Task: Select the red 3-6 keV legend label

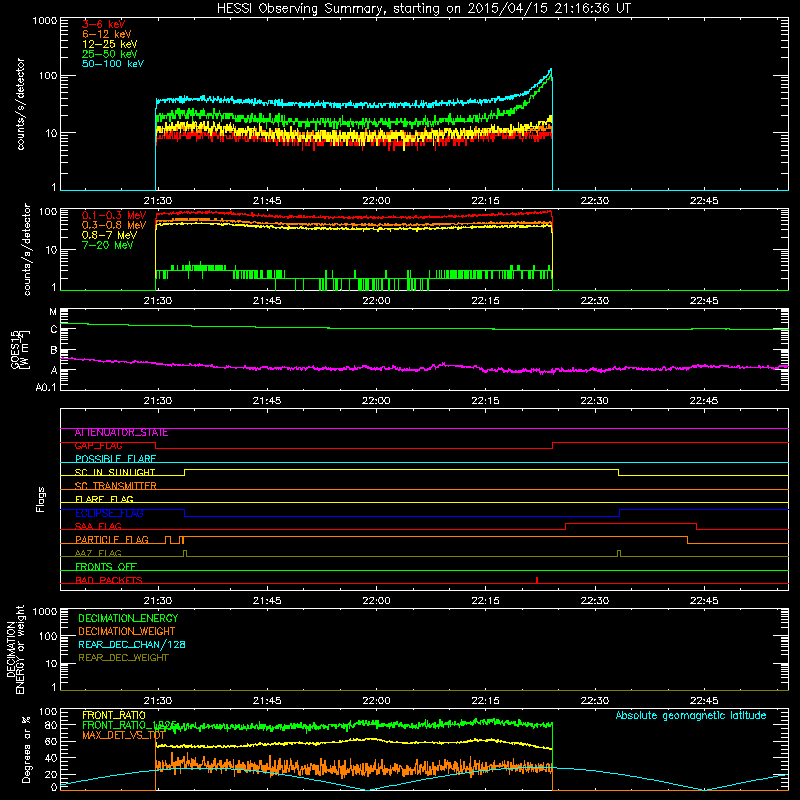Action: (103, 24)
